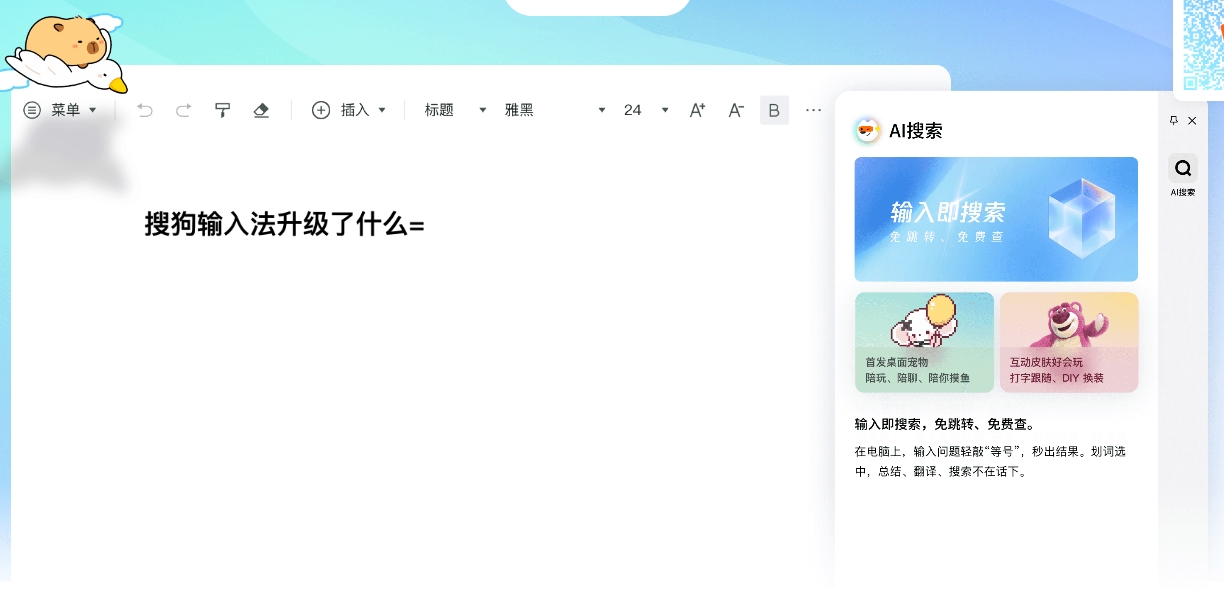Activate the format painter tool

(x=223, y=110)
